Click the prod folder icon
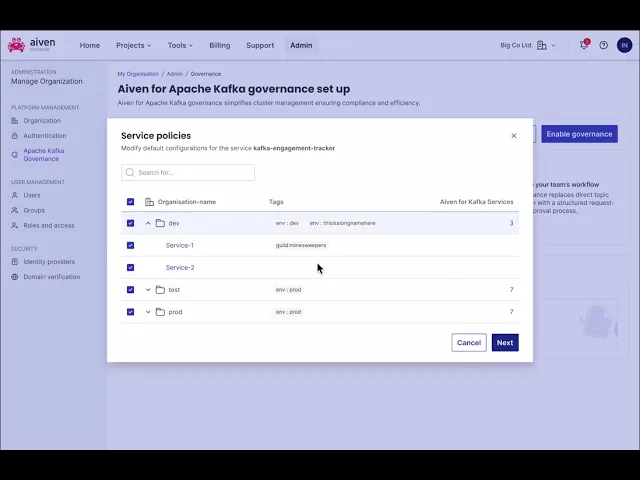Image resolution: width=640 pixels, height=480 pixels. (x=160, y=312)
